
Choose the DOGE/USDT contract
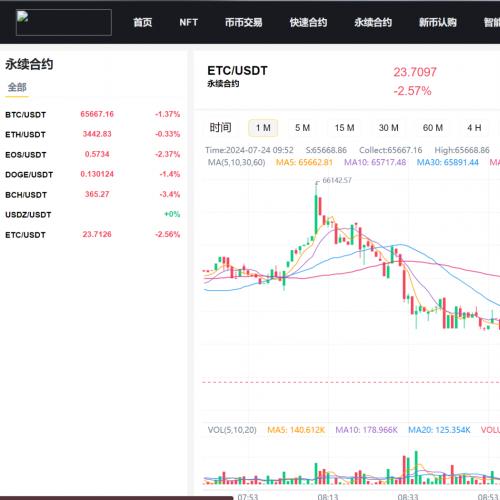point(93,174)
